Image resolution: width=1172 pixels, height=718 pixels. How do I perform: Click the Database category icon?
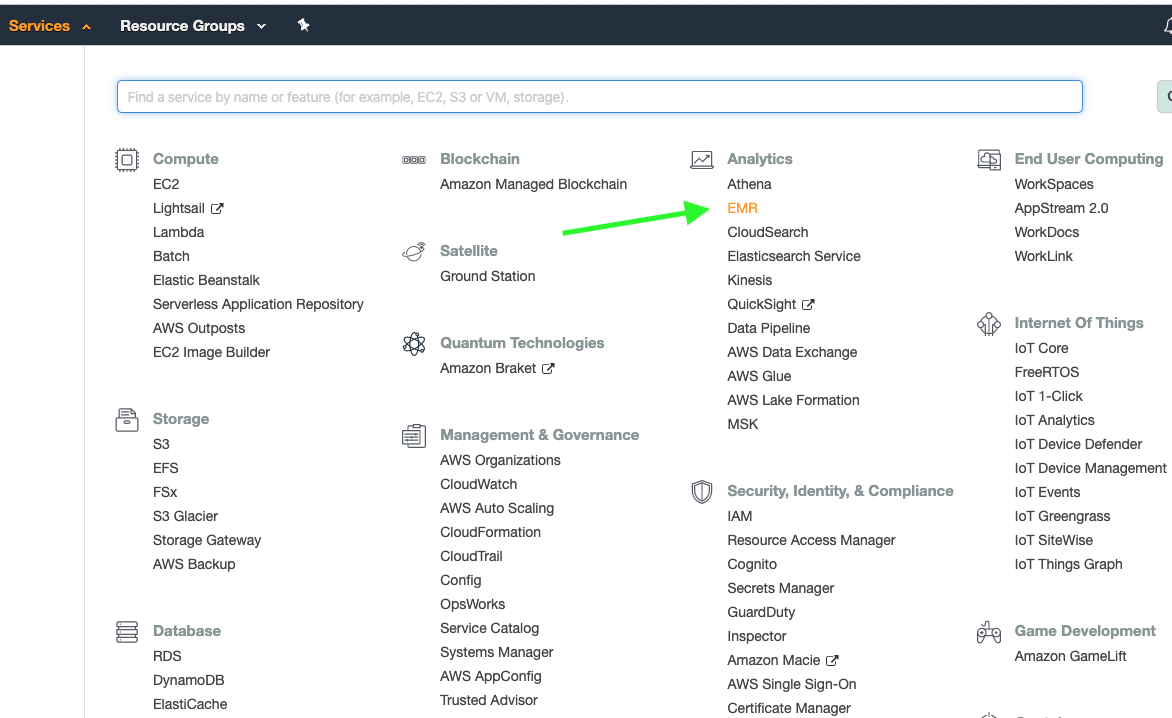point(127,631)
